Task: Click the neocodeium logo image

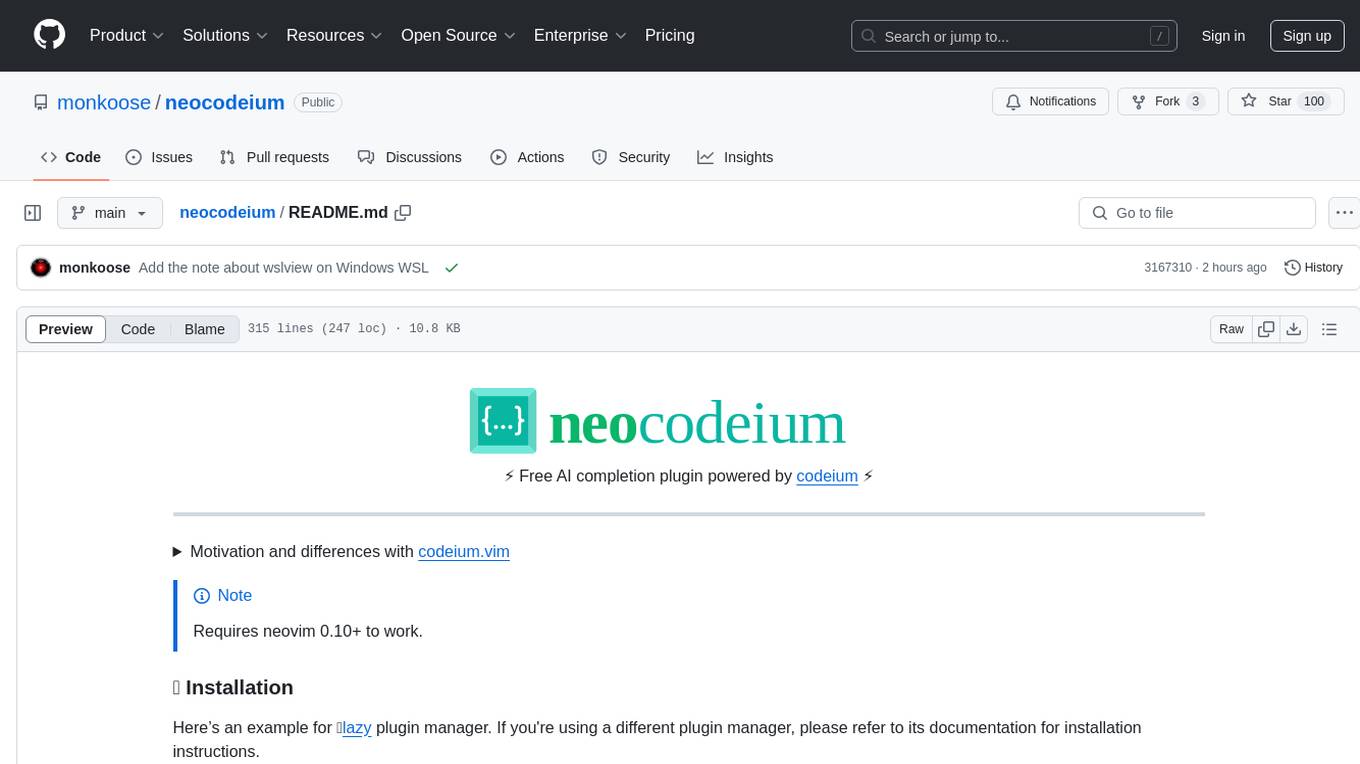Action: click(x=658, y=421)
